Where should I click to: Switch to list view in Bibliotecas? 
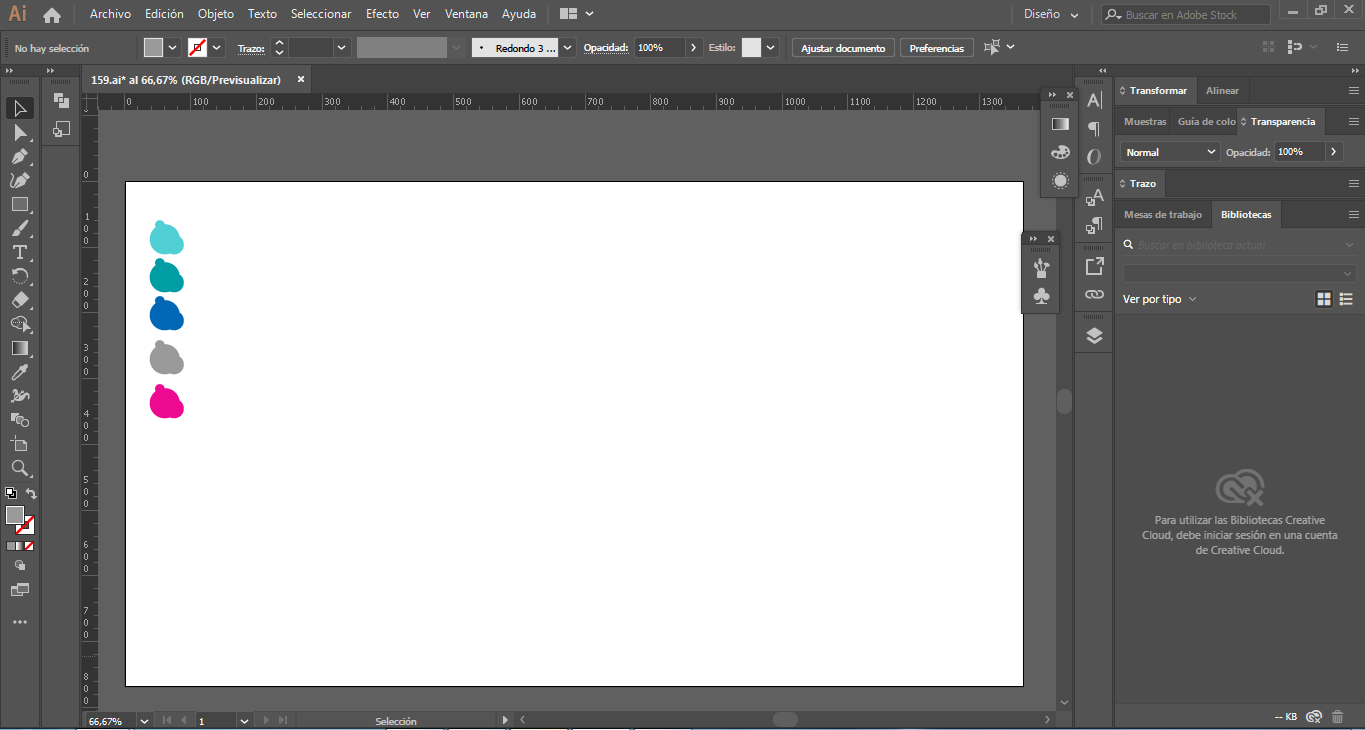pyautogui.click(x=1346, y=299)
